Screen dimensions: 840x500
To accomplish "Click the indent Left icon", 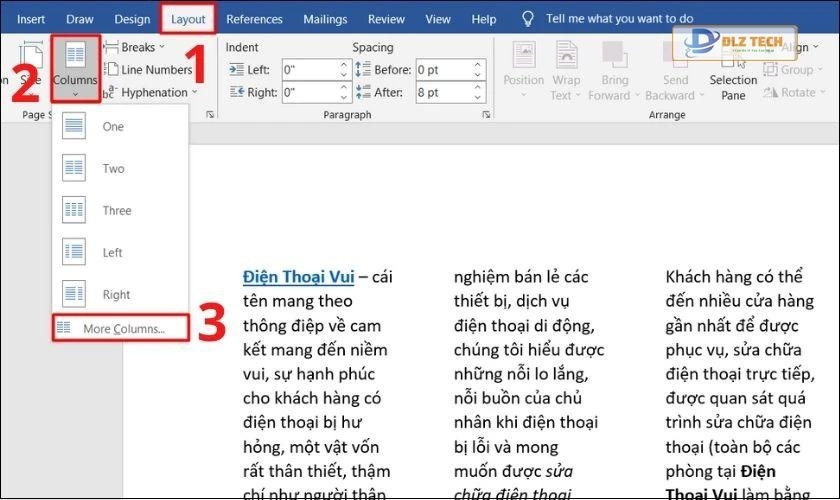I will 236,70.
